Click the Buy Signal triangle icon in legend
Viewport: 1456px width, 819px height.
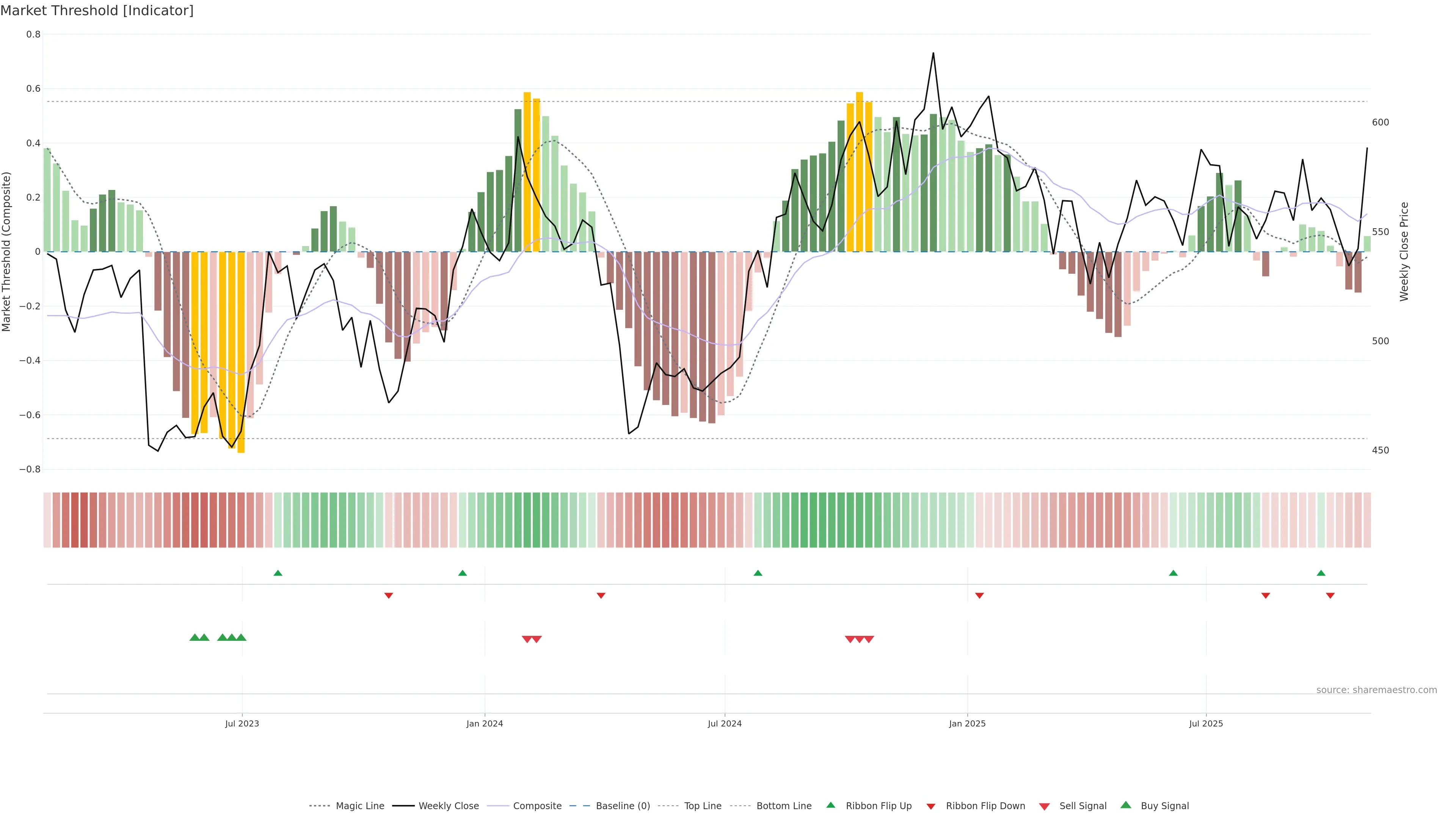1126,805
